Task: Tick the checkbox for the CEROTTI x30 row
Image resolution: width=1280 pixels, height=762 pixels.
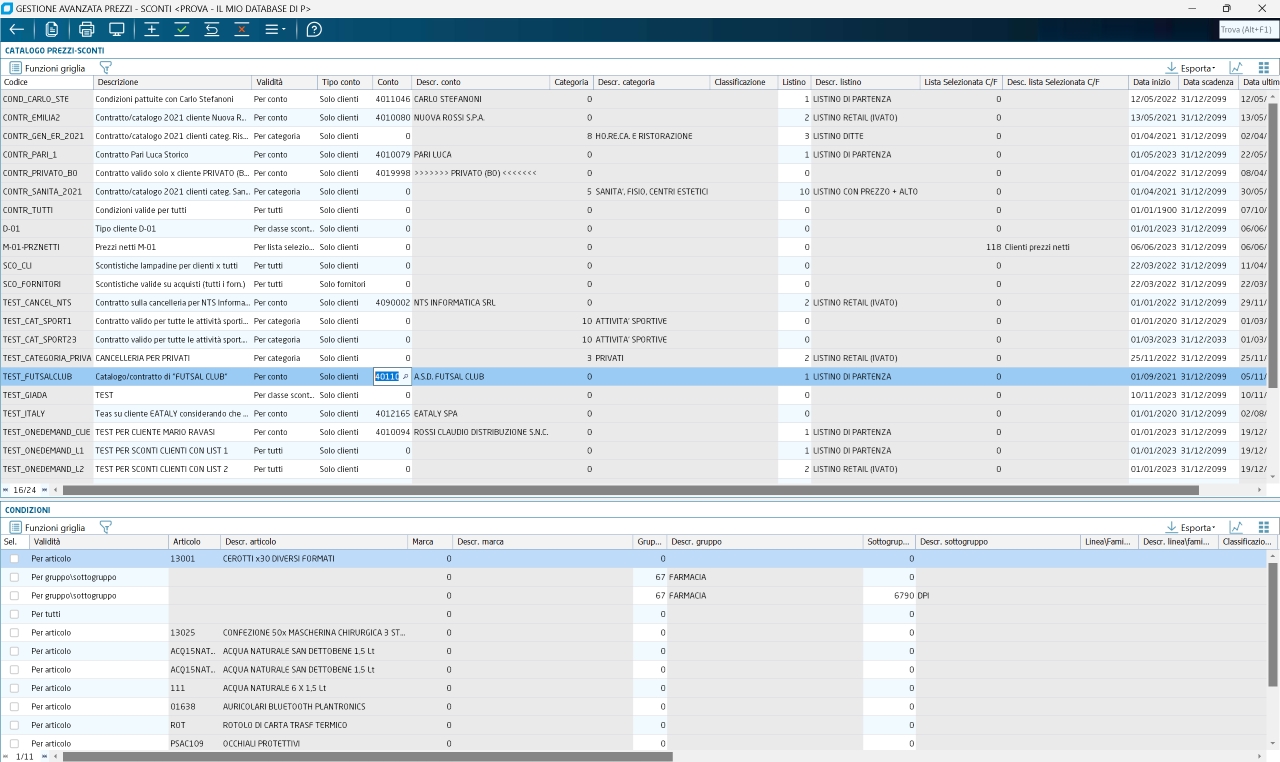Action: click(14, 559)
